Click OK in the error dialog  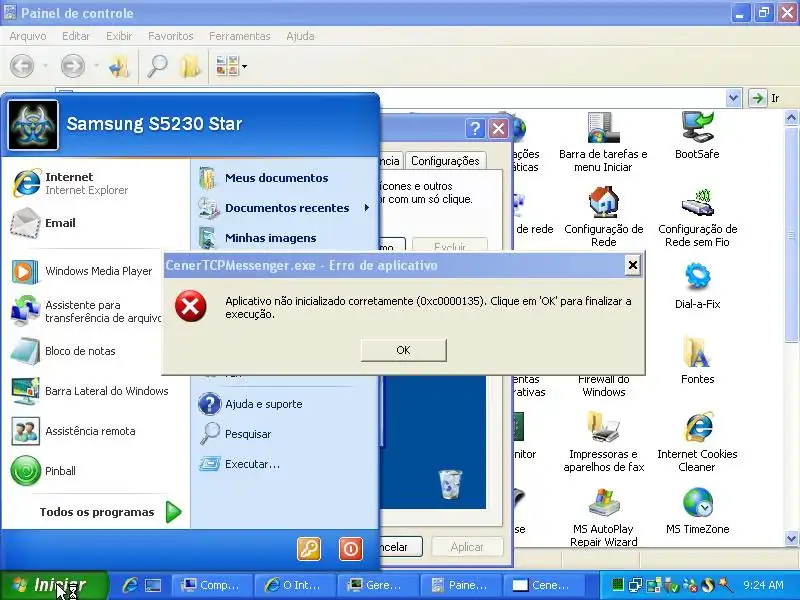(404, 350)
